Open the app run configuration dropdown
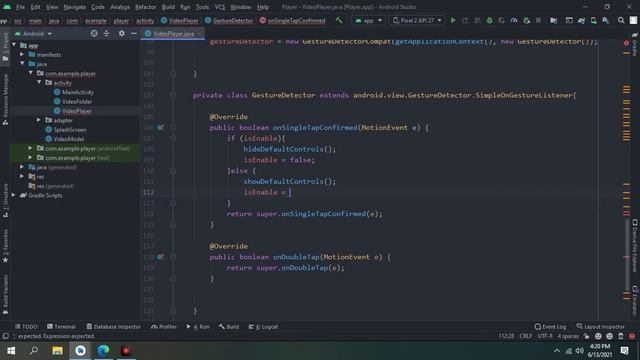The height and width of the screenshot is (360, 640). [368, 20]
